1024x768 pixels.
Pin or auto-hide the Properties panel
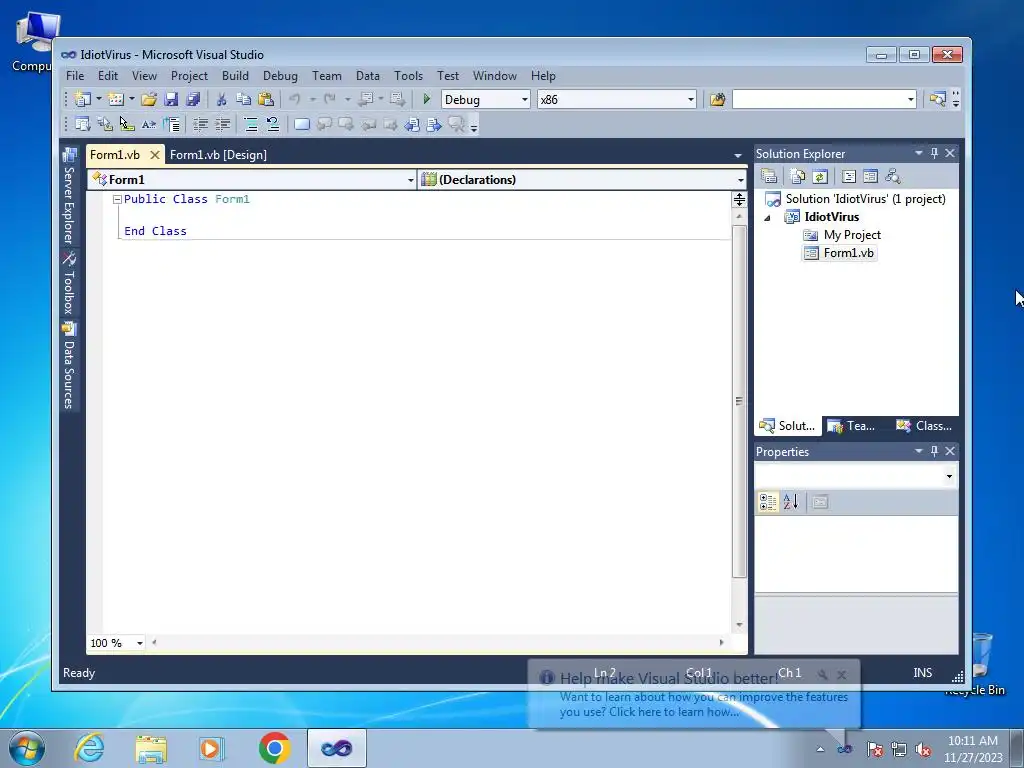(935, 451)
